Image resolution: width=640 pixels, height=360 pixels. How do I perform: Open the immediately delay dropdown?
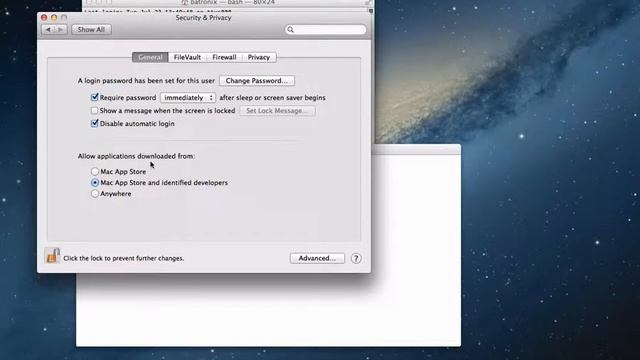[188, 98]
